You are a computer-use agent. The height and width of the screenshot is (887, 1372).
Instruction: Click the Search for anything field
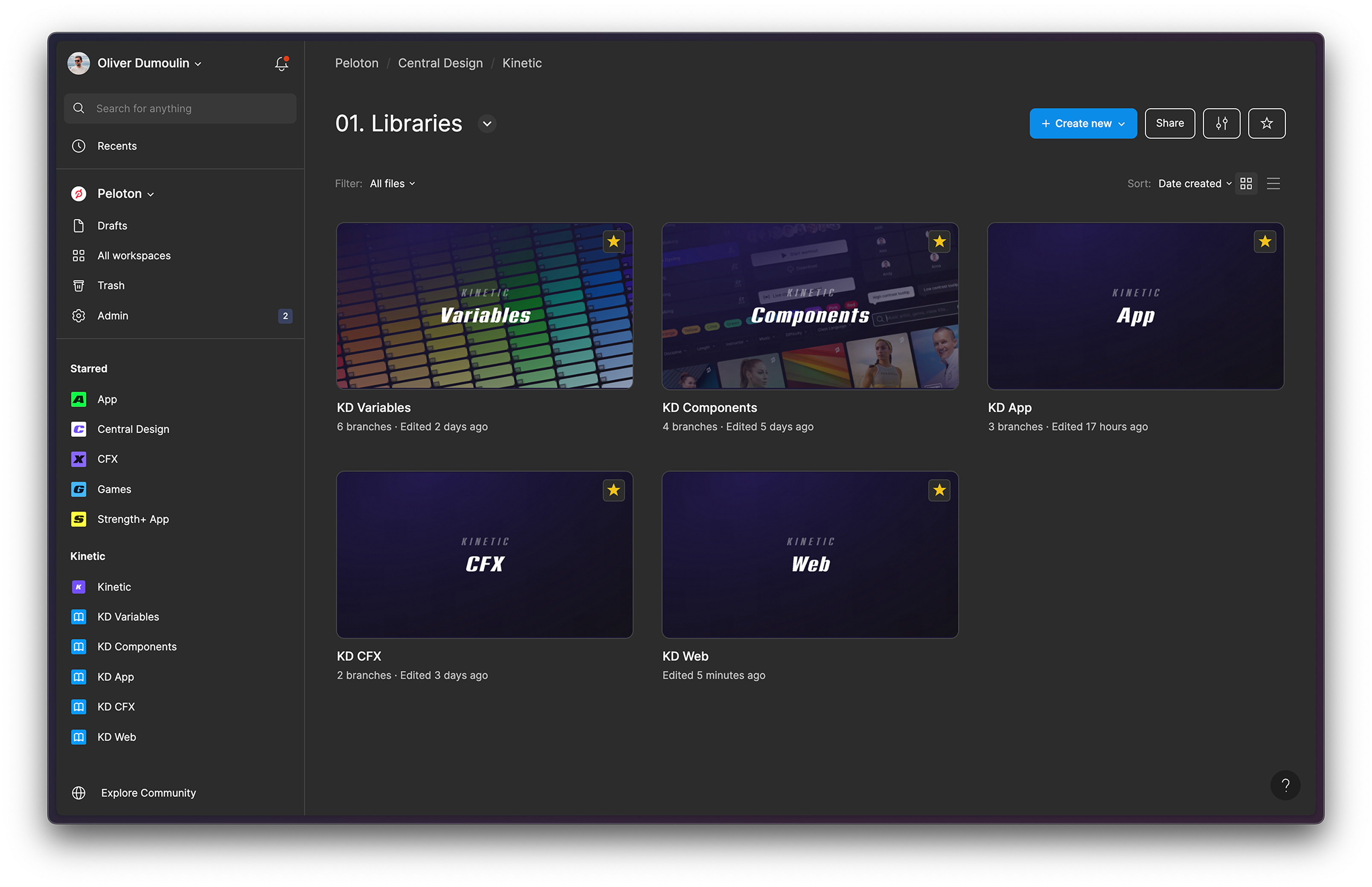pyautogui.click(x=180, y=108)
